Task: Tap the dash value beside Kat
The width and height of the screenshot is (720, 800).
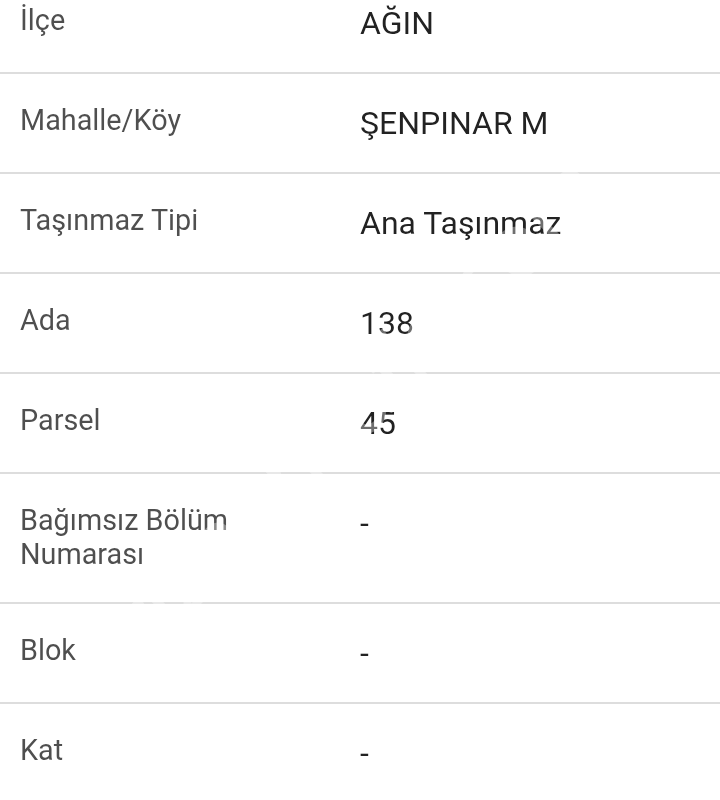Action: 365,754
